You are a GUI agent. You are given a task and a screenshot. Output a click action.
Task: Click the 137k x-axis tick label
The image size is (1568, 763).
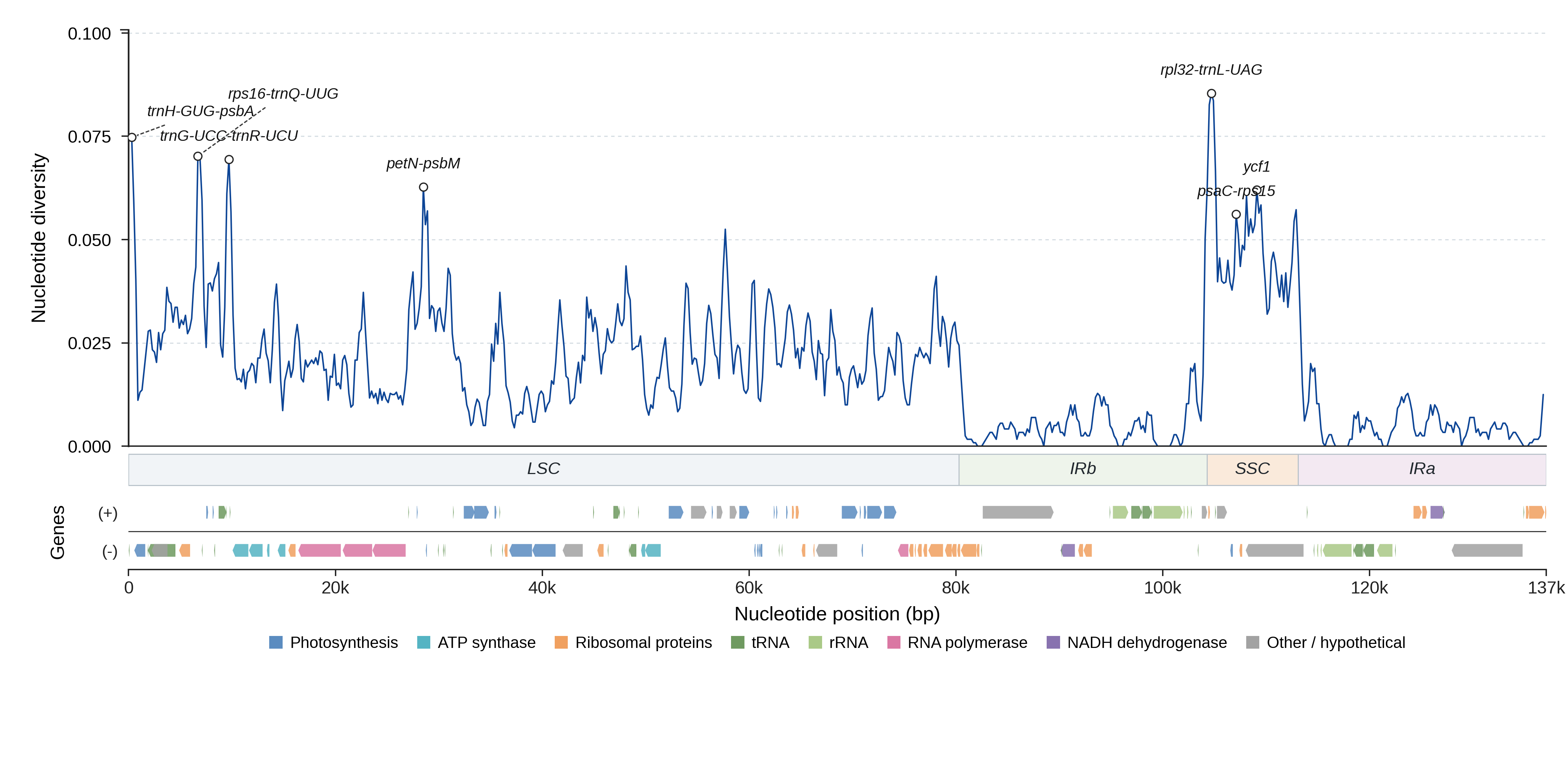click(1546, 588)
